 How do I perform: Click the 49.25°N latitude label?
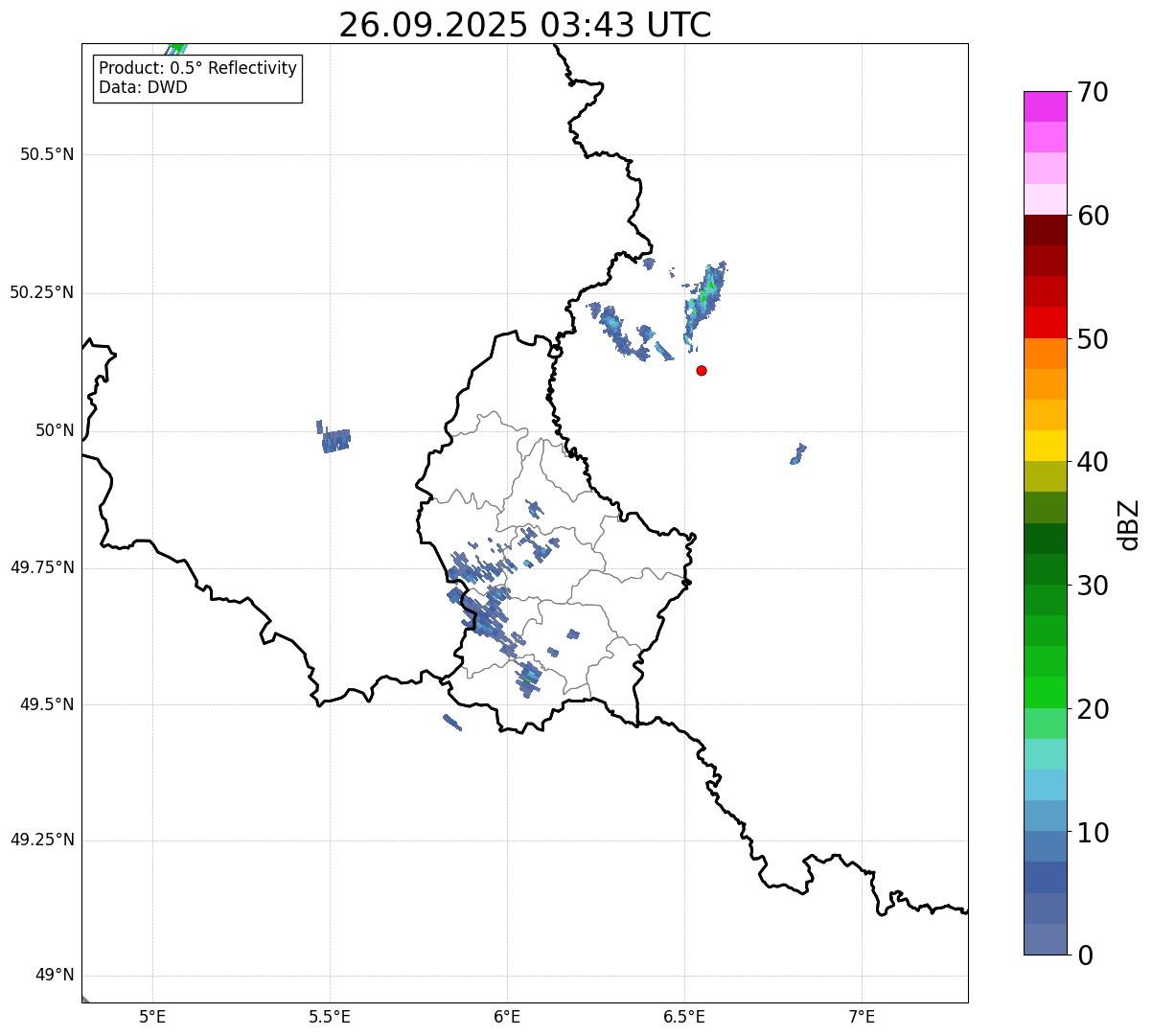tap(42, 840)
